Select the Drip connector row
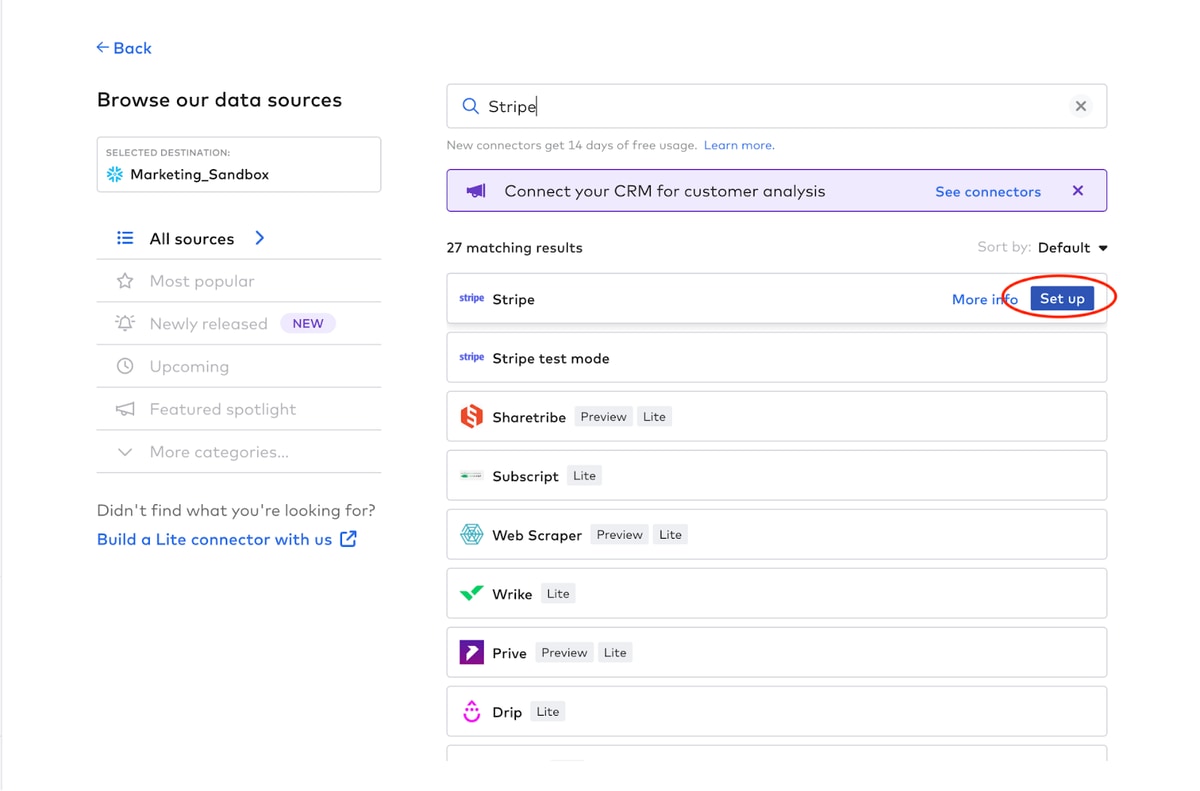 tap(776, 711)
